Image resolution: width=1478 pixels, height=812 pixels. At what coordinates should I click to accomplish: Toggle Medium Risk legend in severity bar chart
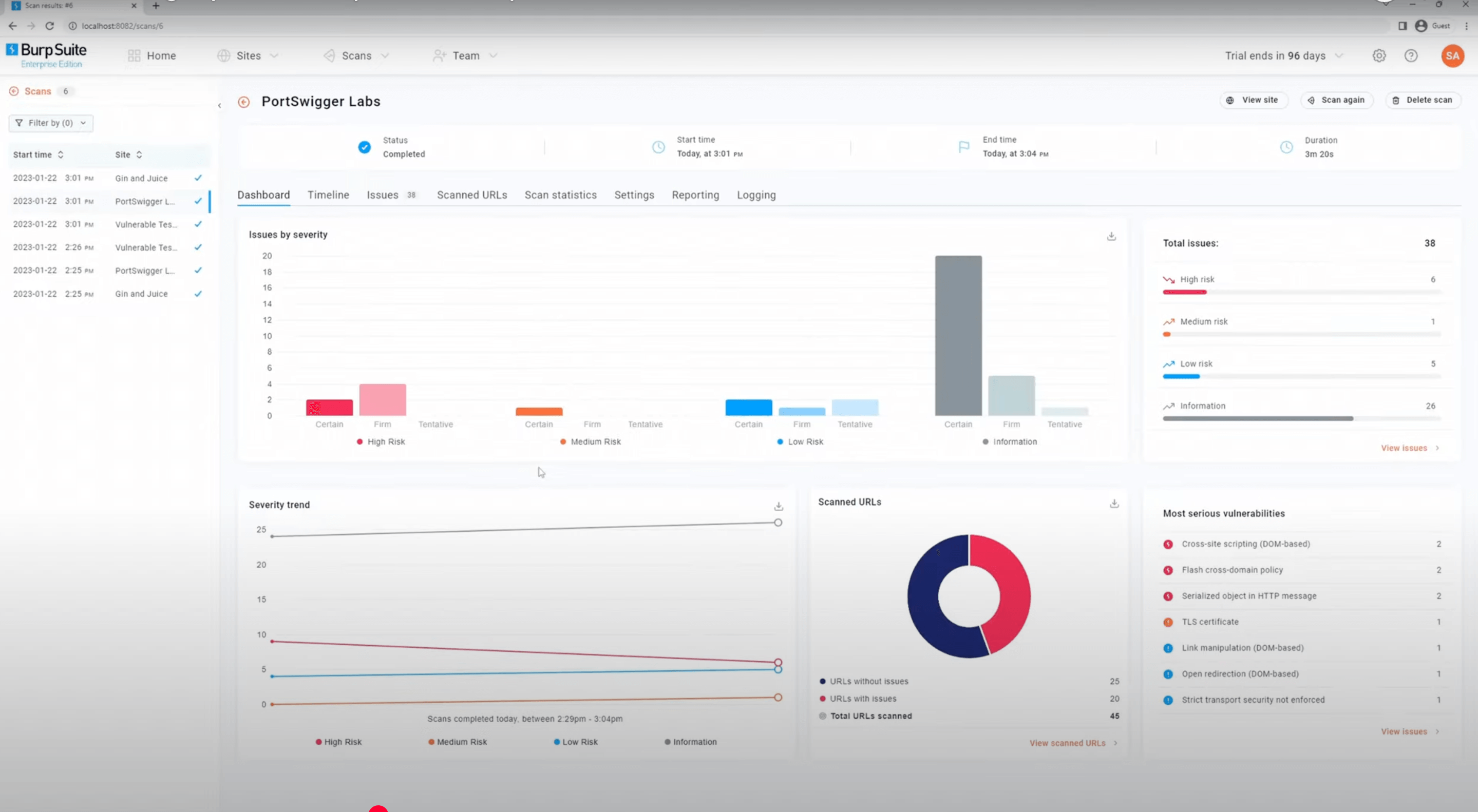click(x=591, y=442)
